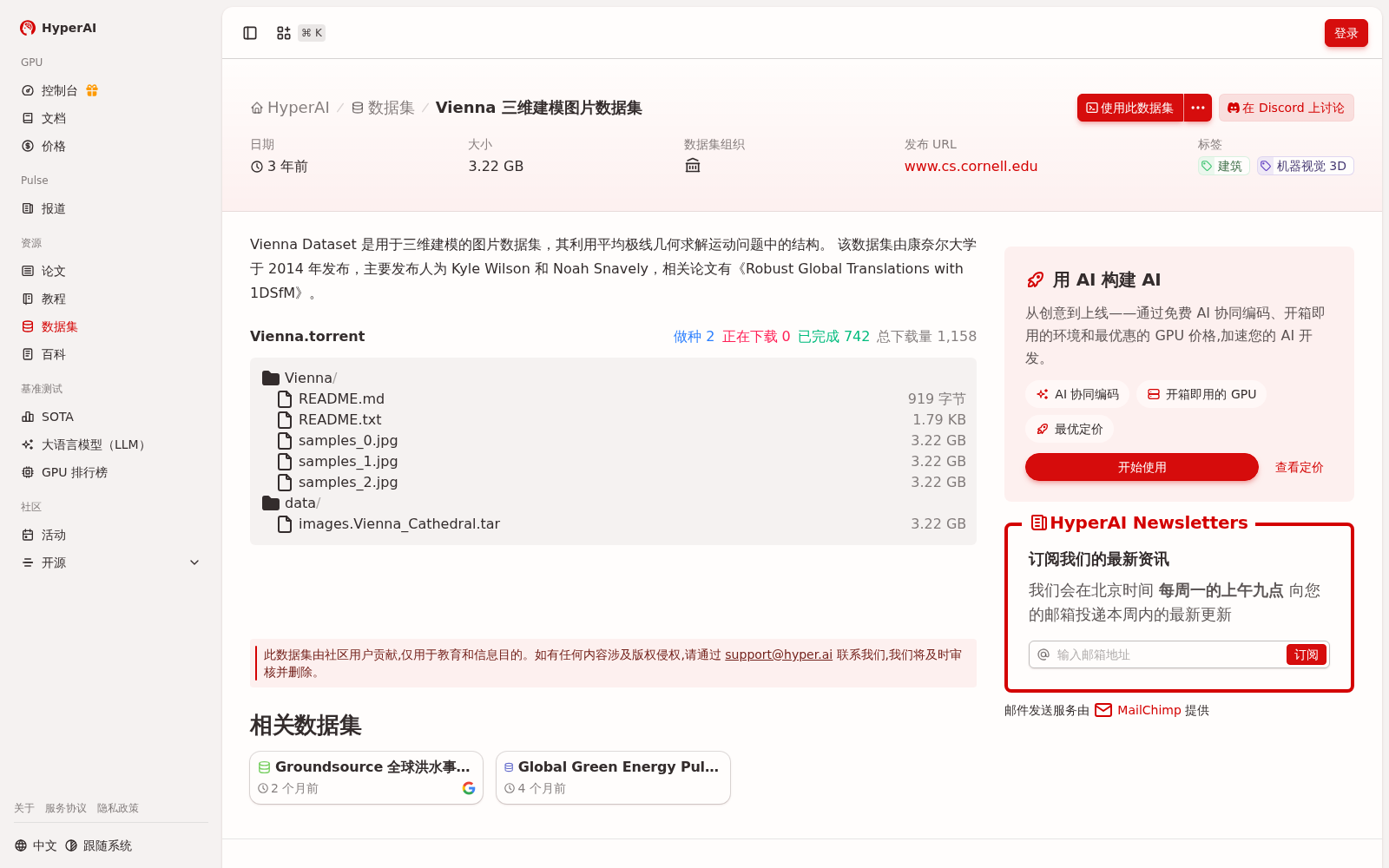
Task: Click 服务协议 footer link
Action: click(x=66, y=808)
